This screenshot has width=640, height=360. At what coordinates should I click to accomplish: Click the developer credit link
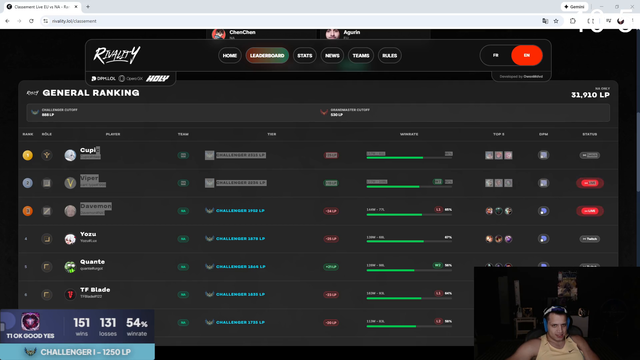pos(521,76)
